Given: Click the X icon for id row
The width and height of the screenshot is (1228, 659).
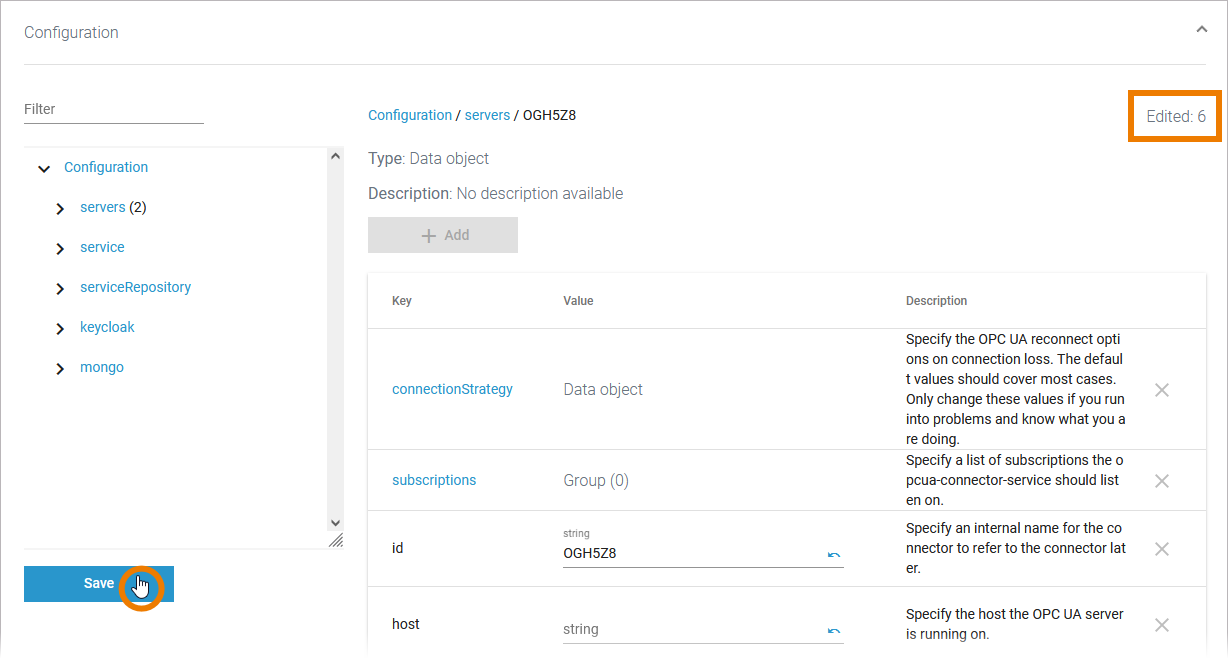Looking at the screenshot, I should (1162, 549).
